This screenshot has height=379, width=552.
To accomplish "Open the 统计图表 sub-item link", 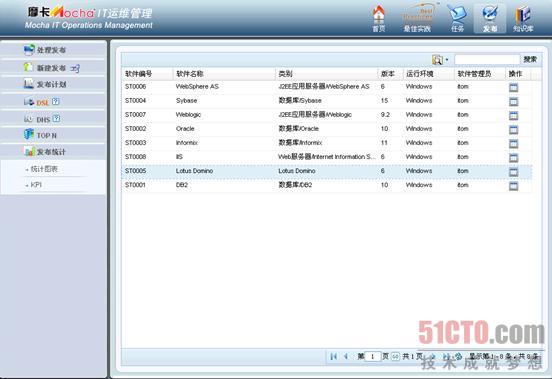I will 44,169.
